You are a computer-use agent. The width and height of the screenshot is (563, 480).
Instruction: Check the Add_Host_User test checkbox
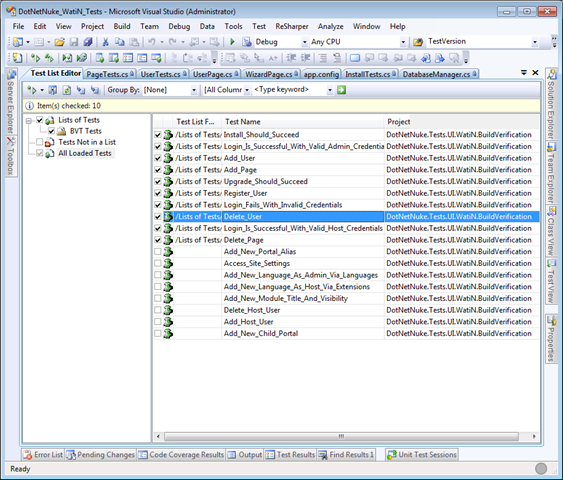pyautogui.click(x=158, y=322)
